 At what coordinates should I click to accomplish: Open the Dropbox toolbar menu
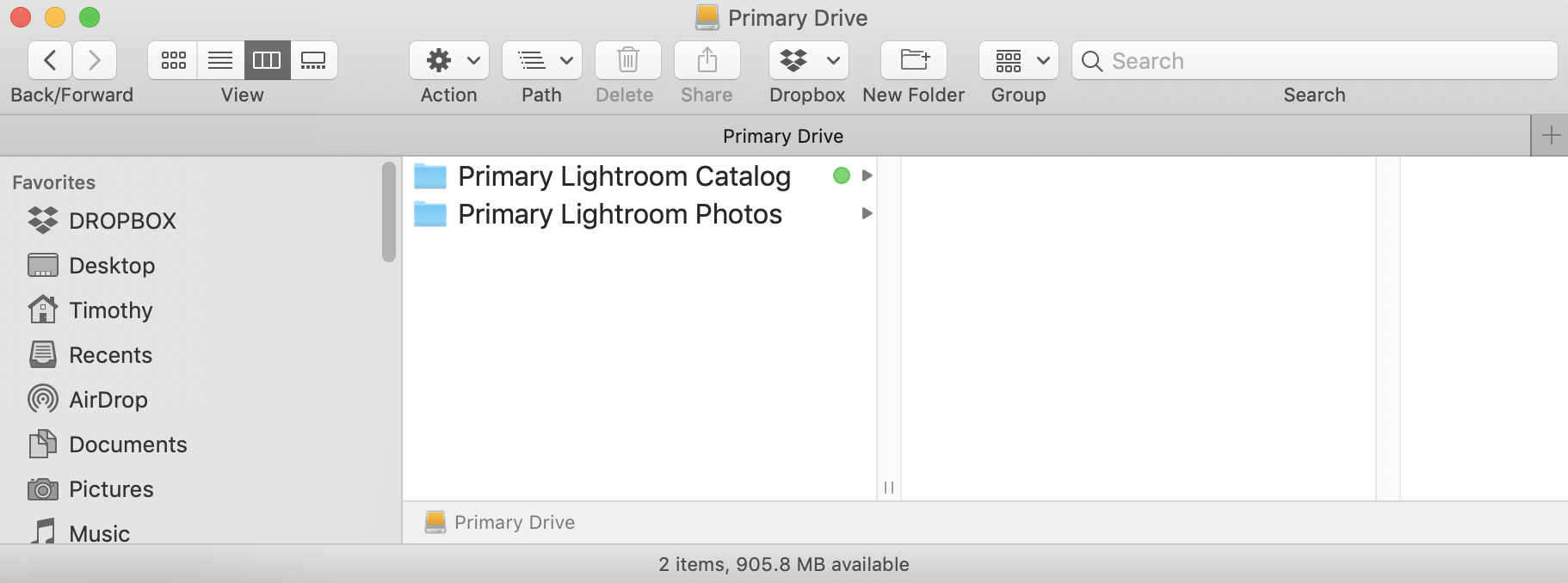[809, 60]
